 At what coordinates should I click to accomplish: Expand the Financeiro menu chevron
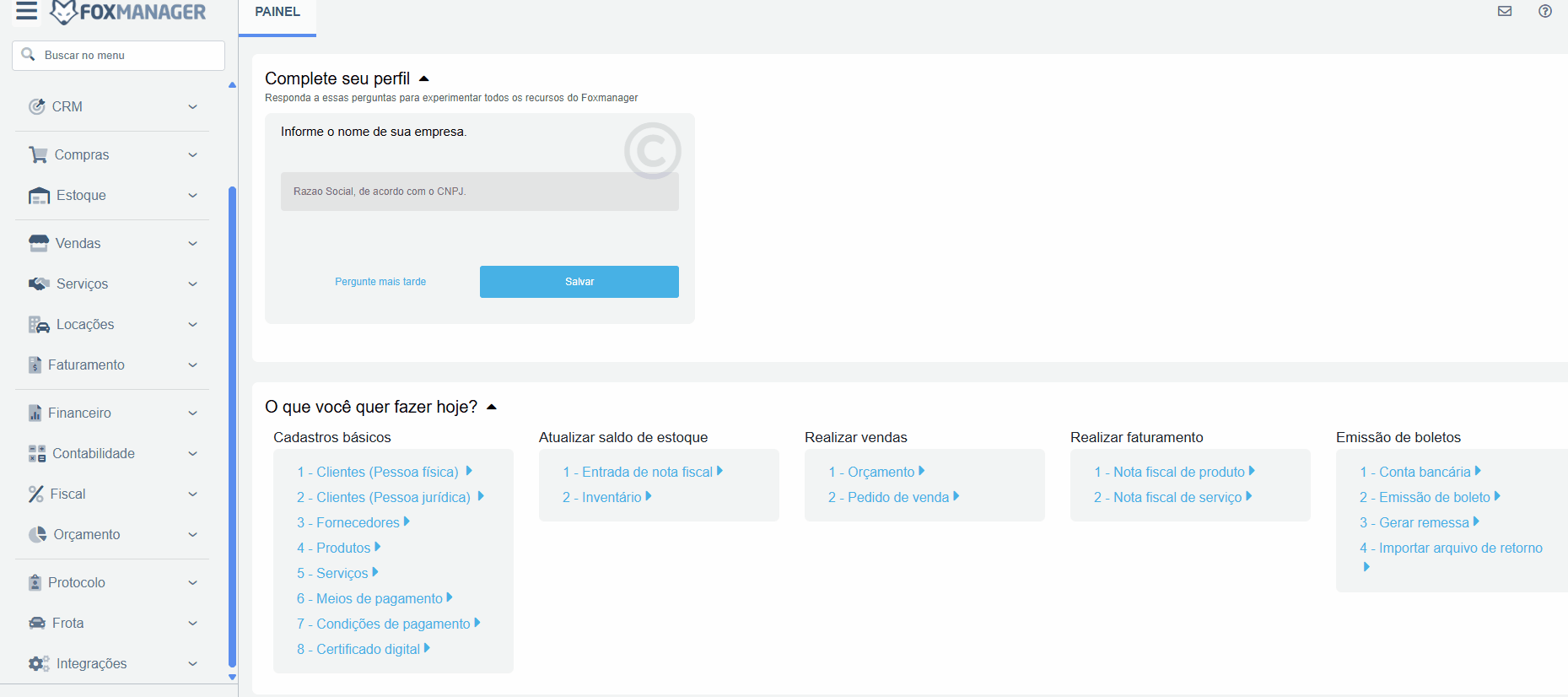tap(192, 413)
